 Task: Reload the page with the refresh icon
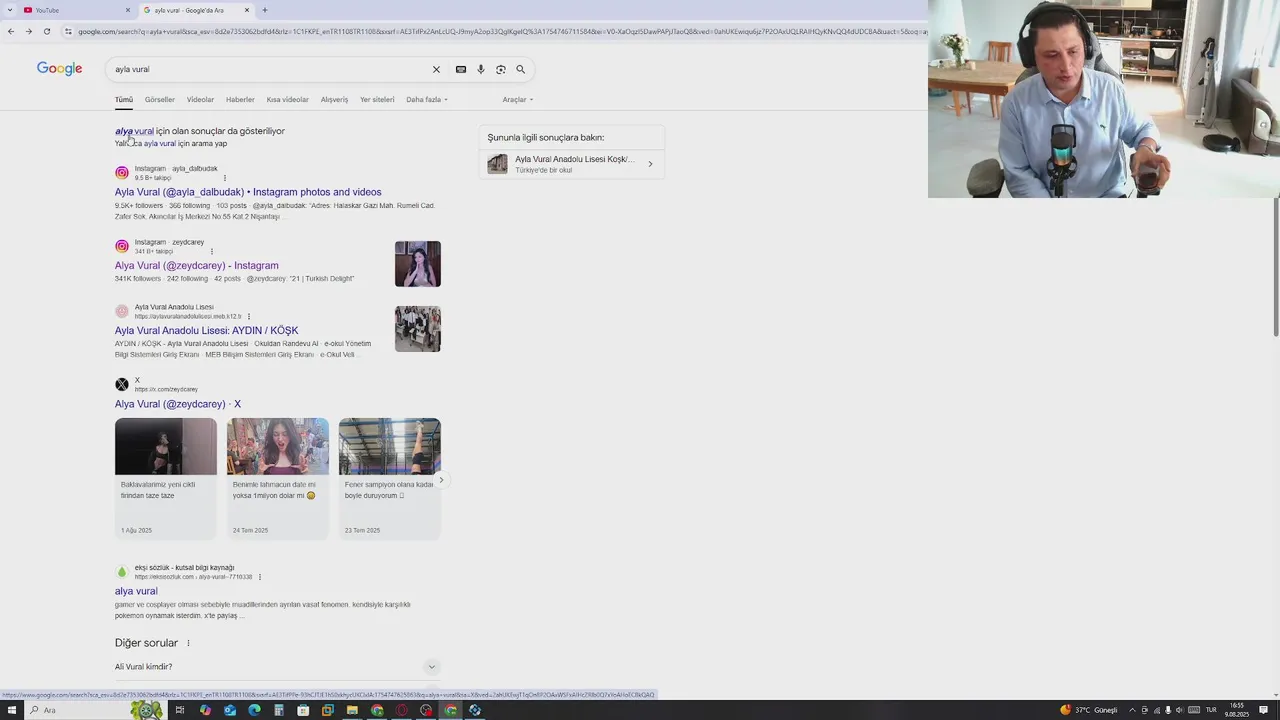coord(46,31)
